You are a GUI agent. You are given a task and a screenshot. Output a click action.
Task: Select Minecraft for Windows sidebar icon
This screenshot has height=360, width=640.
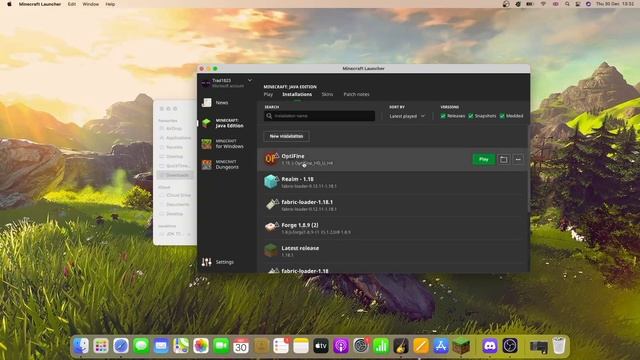[x=207, y=144]
